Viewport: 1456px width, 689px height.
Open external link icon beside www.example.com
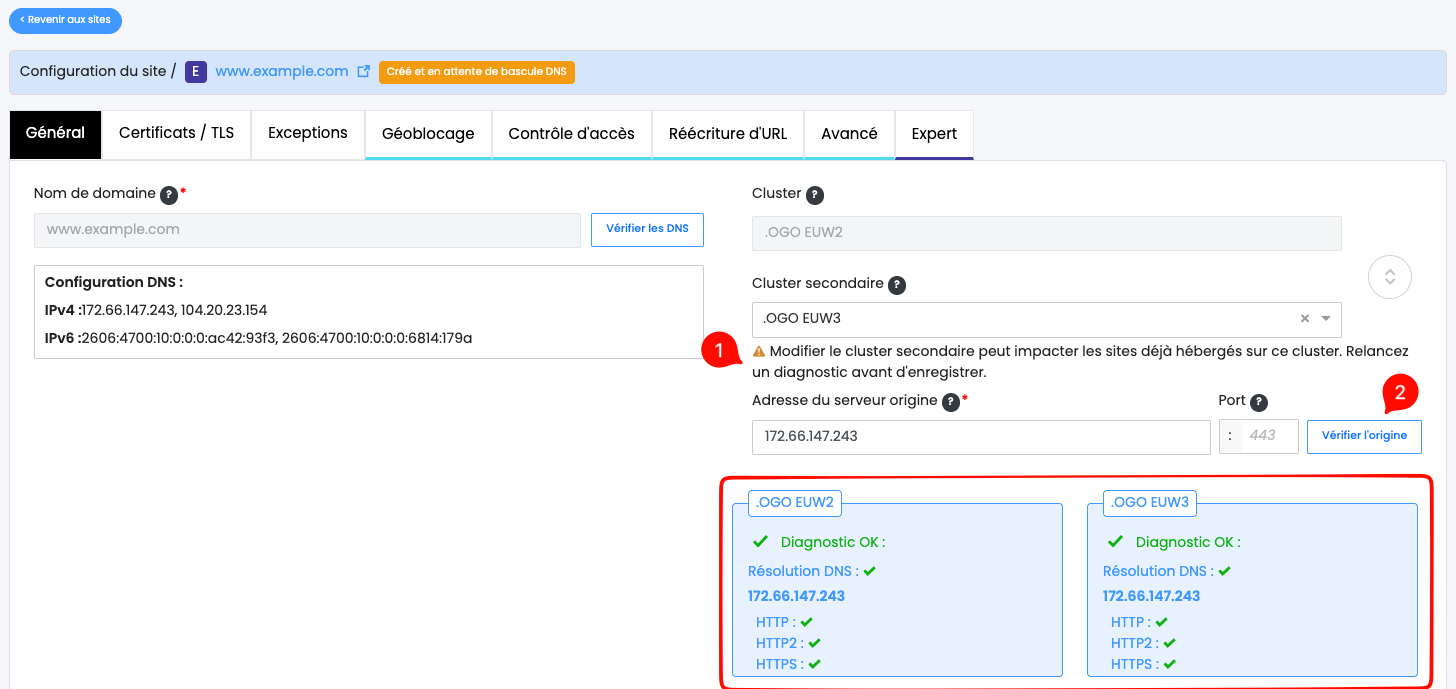364,72
